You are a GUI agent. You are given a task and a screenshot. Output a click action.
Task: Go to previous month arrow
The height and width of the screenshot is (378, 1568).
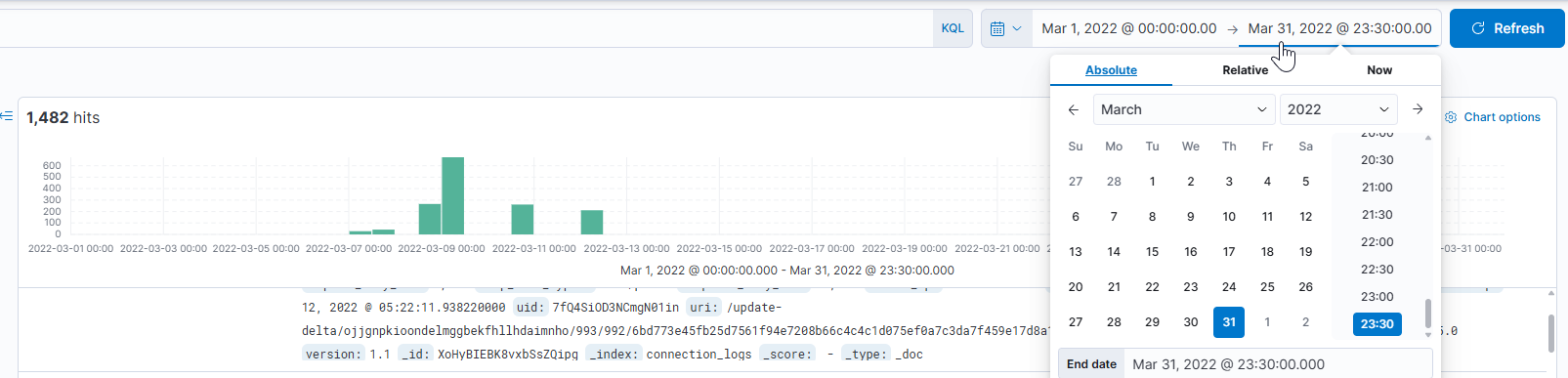point(1073,109)
